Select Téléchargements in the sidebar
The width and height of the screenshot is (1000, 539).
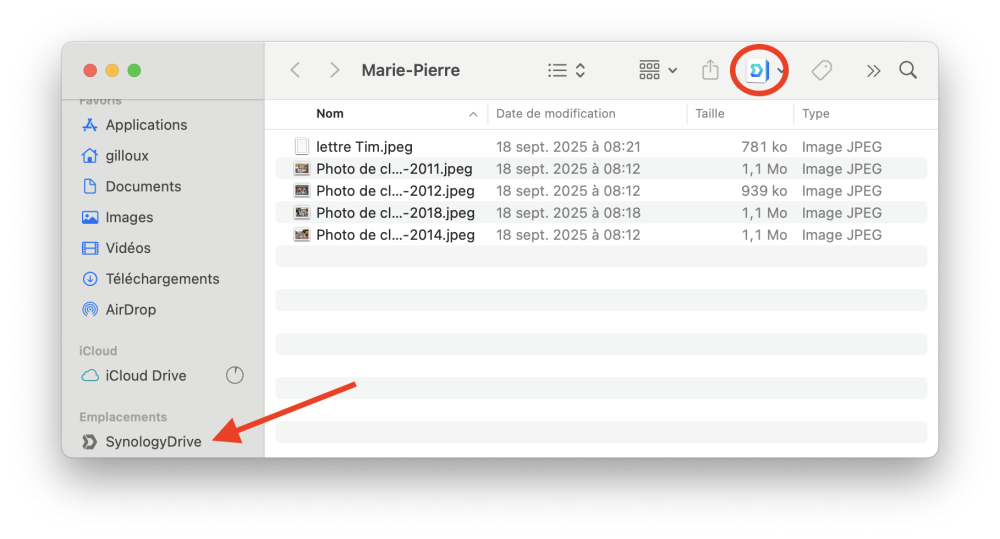162,279
